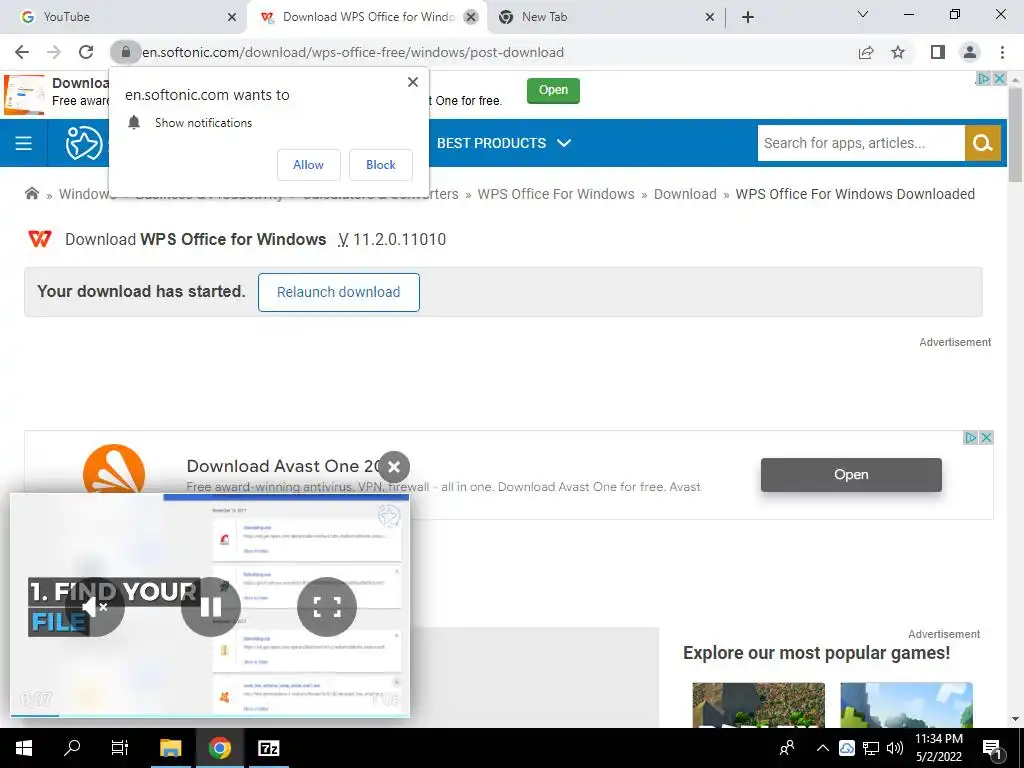Close the YouTube tab

click(x=232, y=17)
